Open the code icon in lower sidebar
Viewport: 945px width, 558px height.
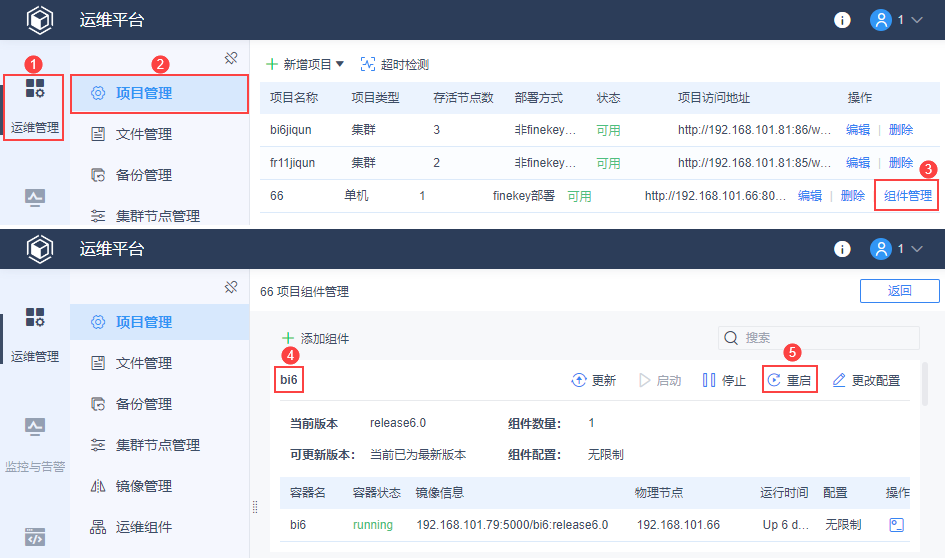(34, 537)
